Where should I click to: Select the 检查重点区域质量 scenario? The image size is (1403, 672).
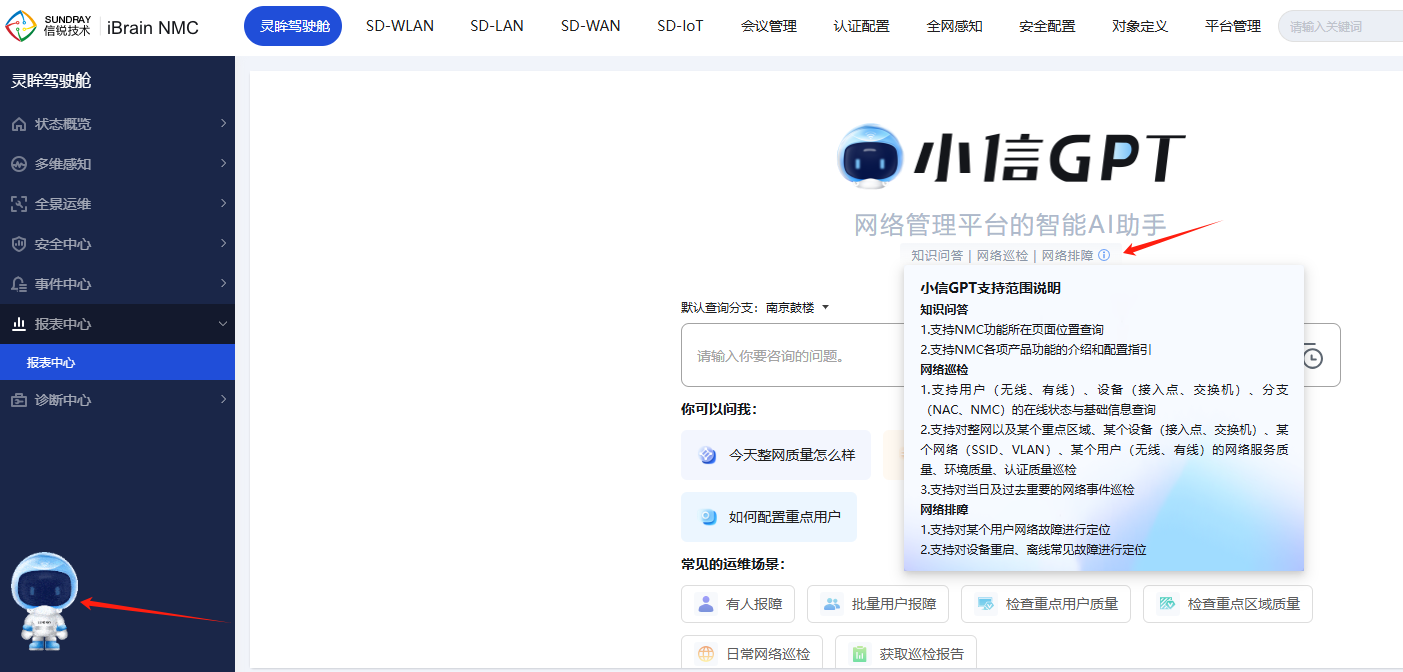[1228, 604]
